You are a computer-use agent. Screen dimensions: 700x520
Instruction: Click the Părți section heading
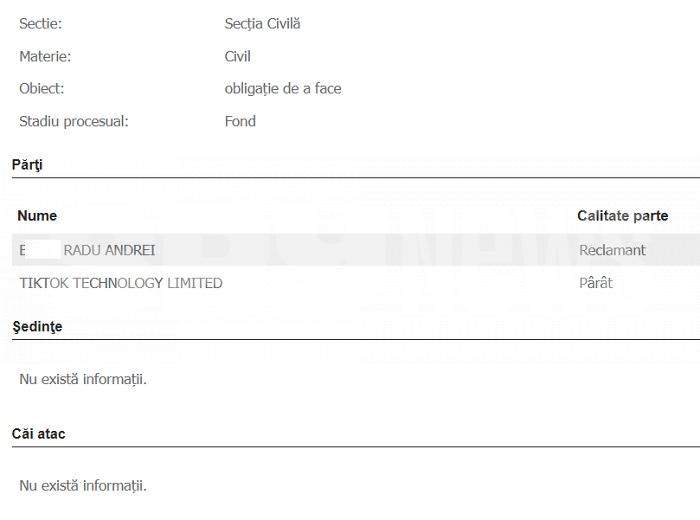27,164
